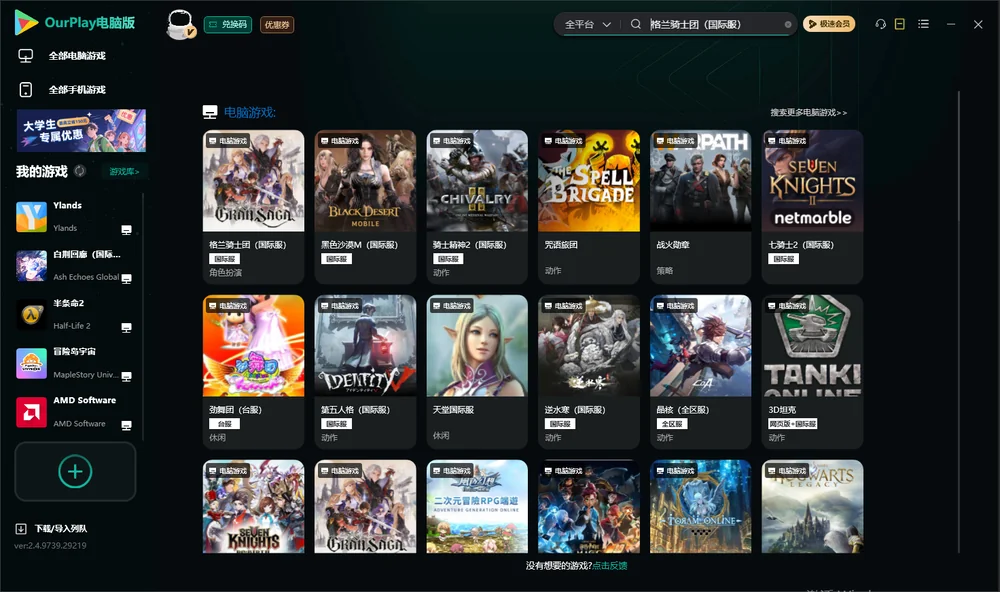Image resolution: width=1000 pixels, height=592 pixels.
Task: Click the 兑换码 button
Action: click(x=228, y=25)
